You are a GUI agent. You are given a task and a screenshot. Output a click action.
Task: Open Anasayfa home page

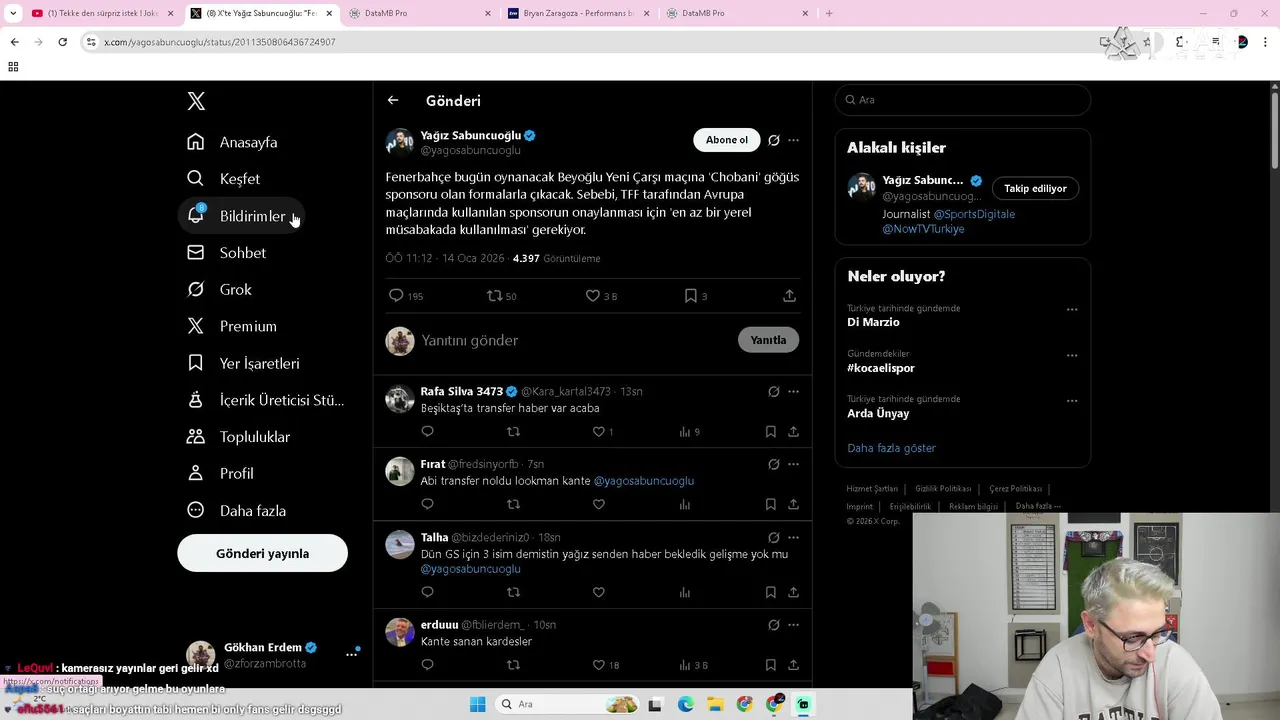tap(232, 142)
